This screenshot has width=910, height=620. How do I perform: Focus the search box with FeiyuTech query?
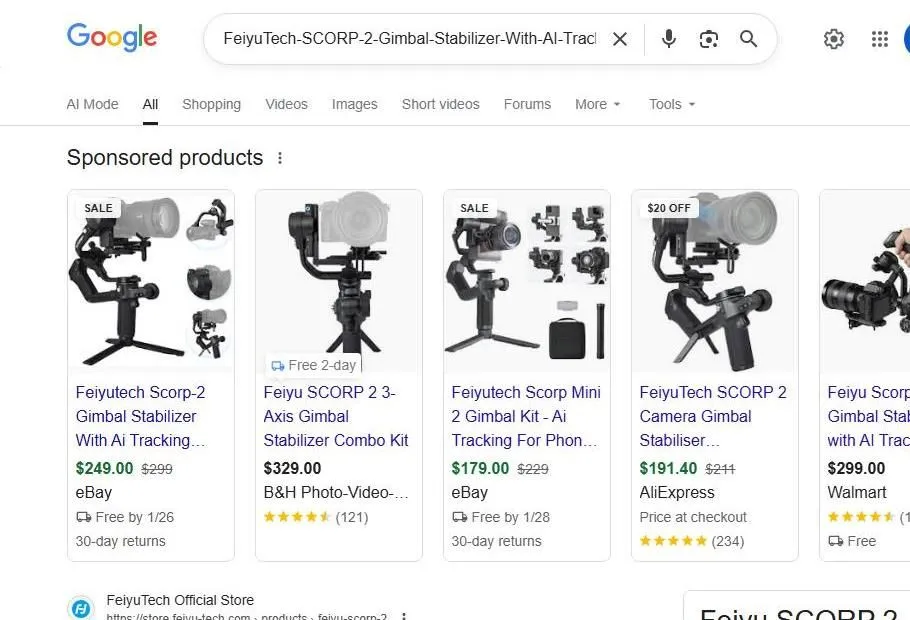tap(410, 39)
